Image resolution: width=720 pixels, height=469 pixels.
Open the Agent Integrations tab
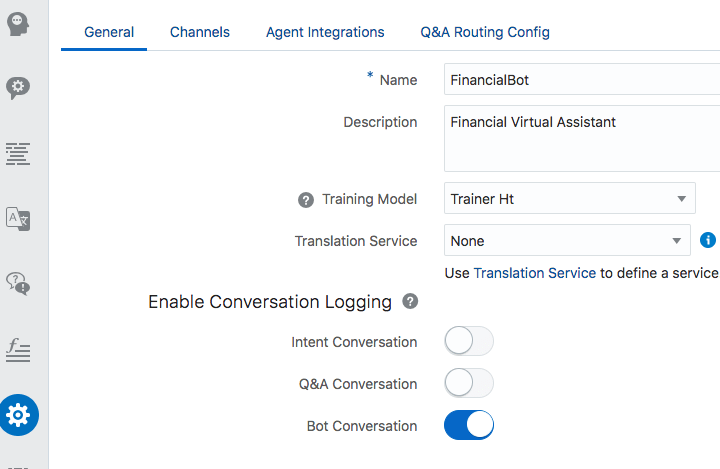(325, 32)
